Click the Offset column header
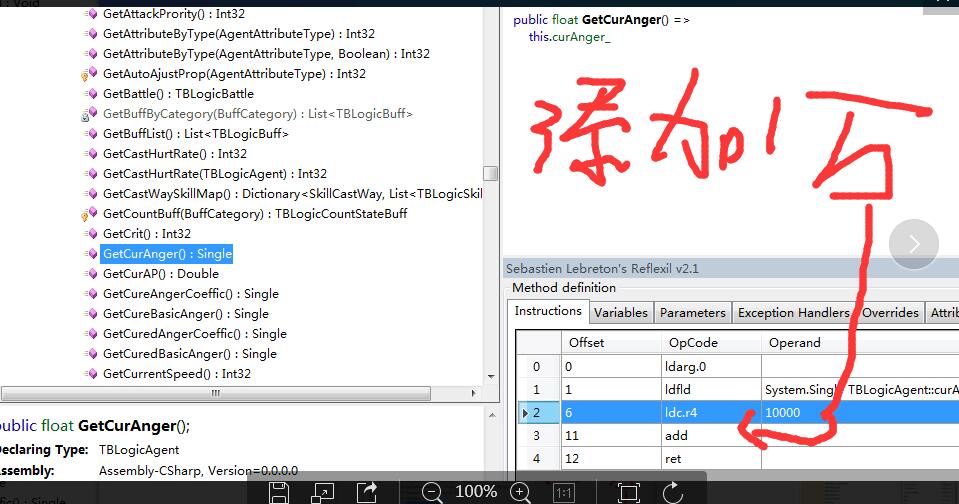959x504 pixels. (x=612, y=343)
